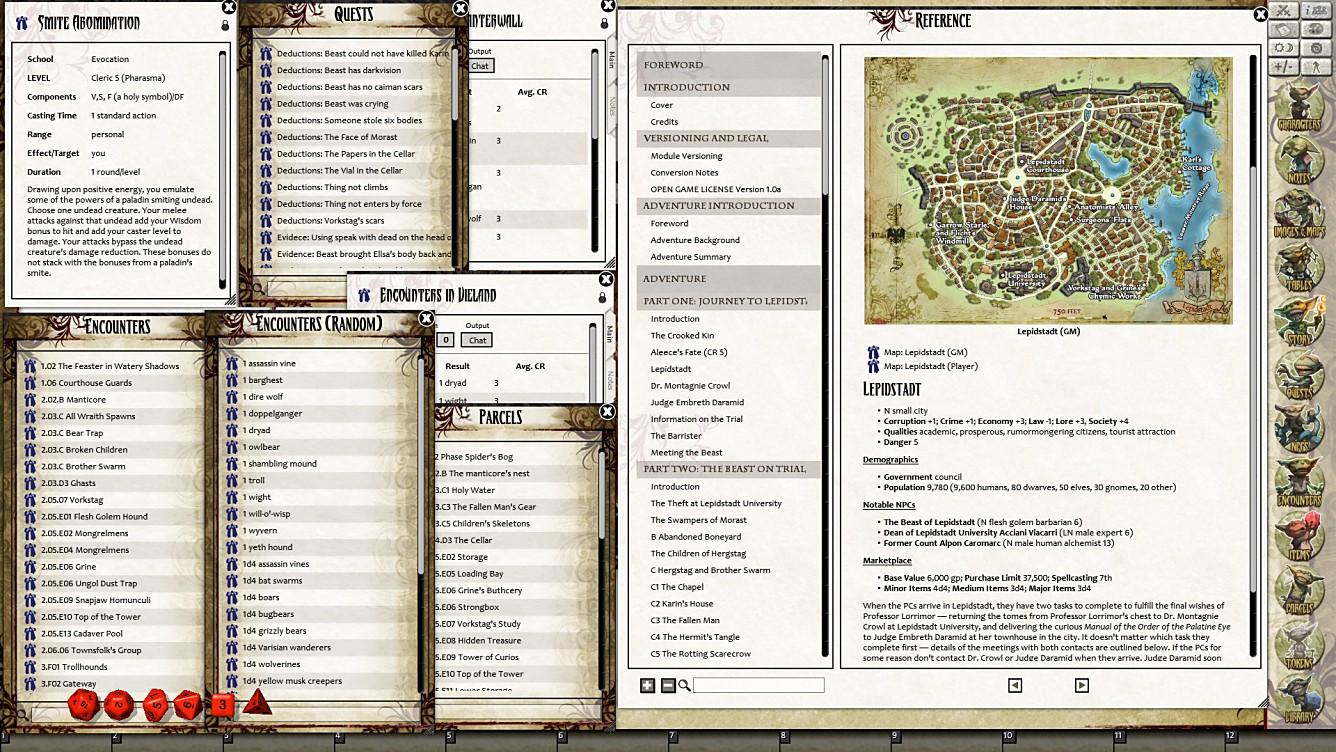Toggle the lock on the Smite Abomination window
This screenshot has height=752, width=1336.
click(226, 24)
